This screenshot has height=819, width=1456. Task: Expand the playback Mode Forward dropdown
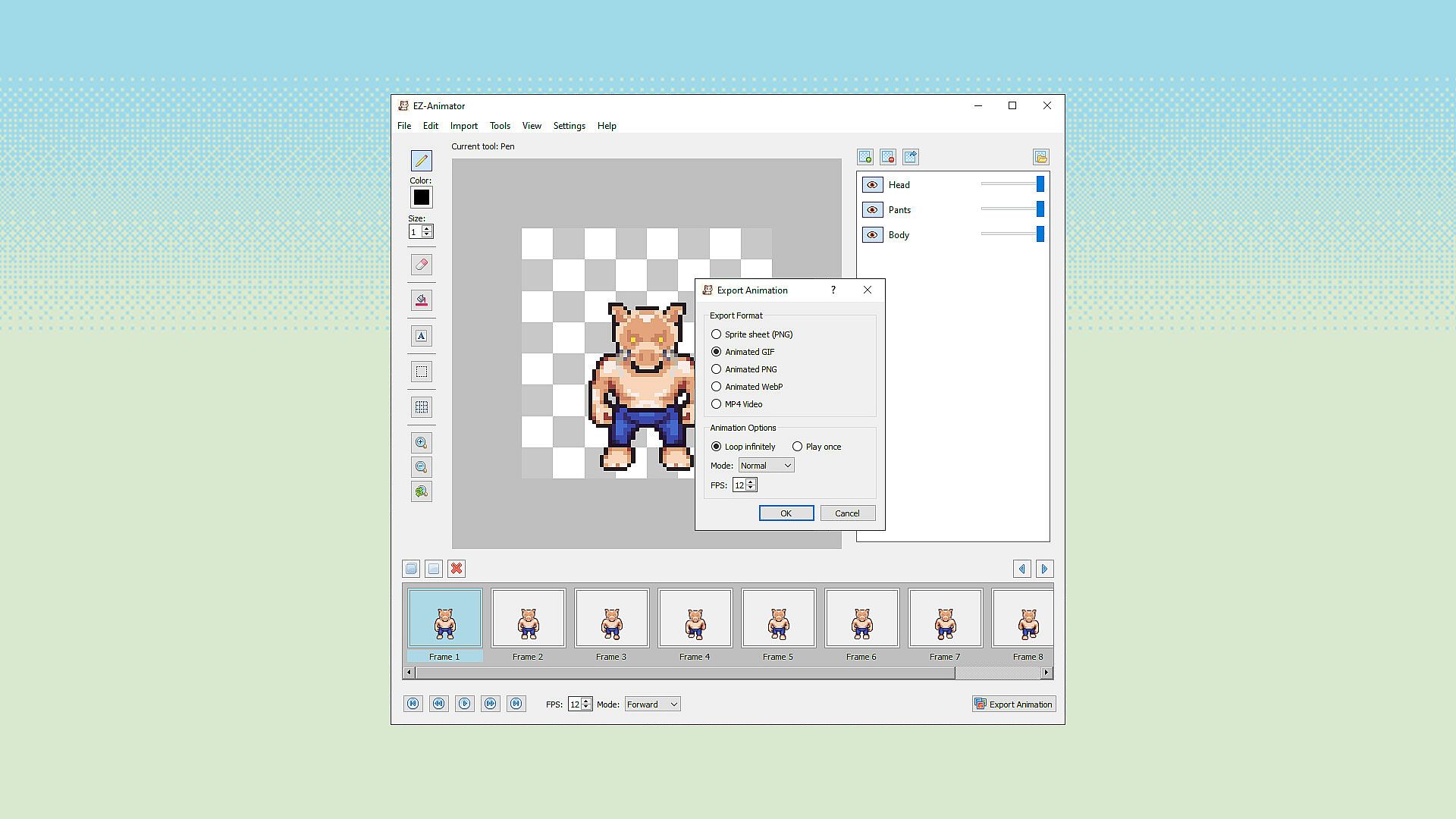click(x=652, y=704)
